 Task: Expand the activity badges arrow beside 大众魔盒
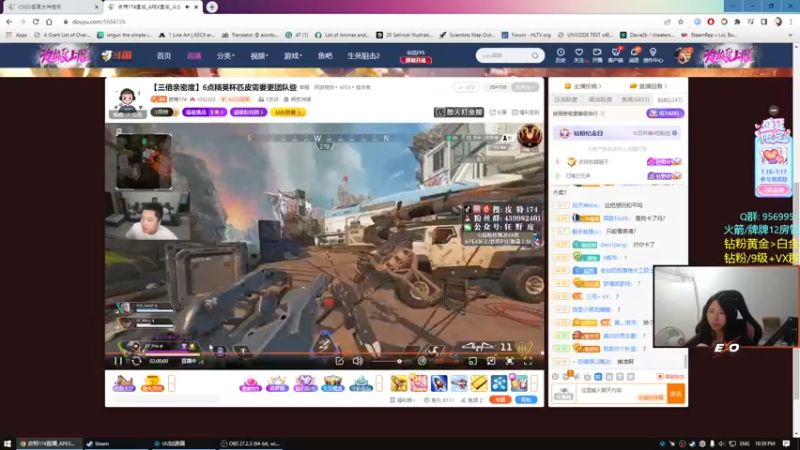379,383
